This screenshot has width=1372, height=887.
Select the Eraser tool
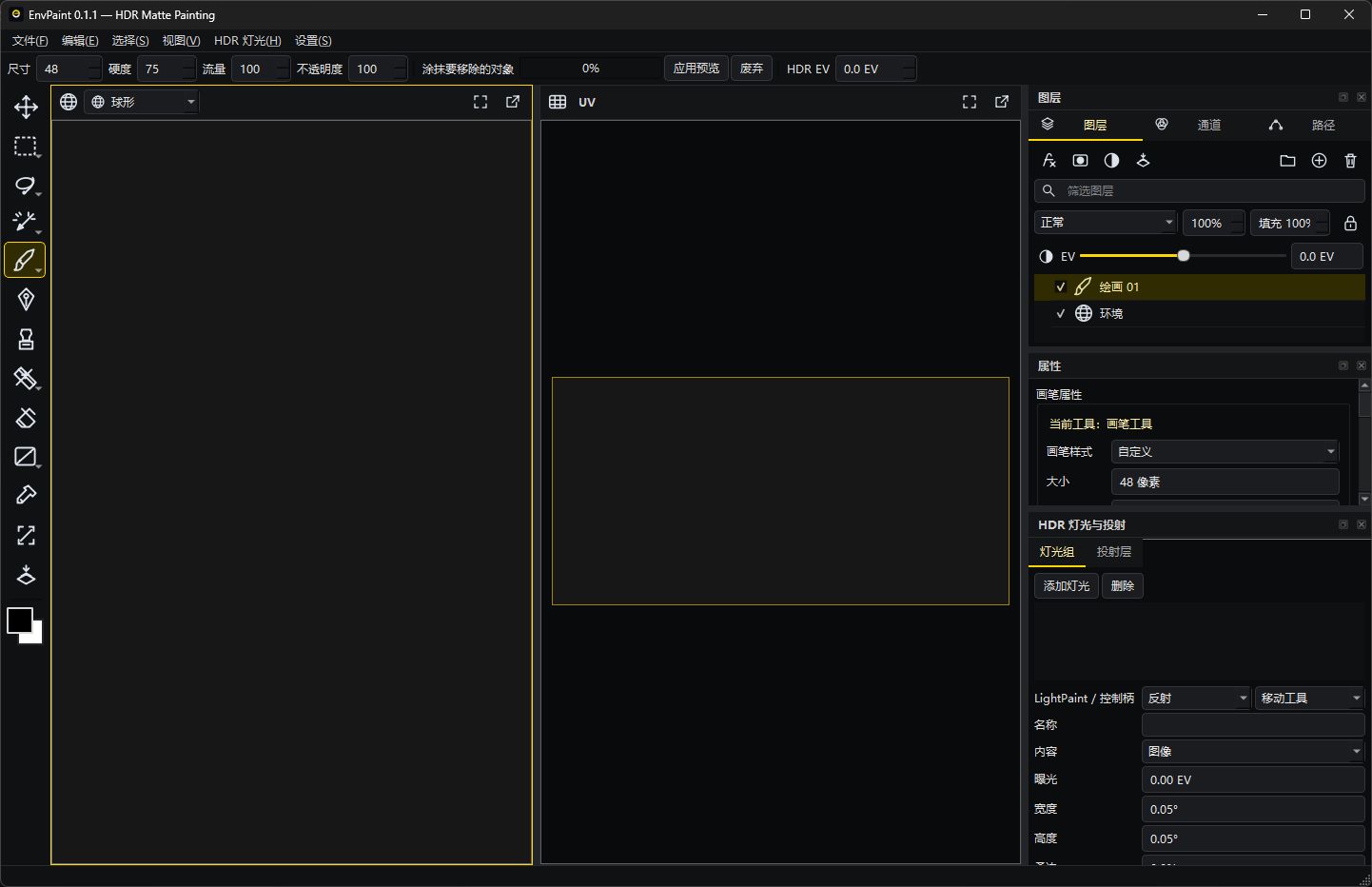pyautogui.click(x=26, y=417)
